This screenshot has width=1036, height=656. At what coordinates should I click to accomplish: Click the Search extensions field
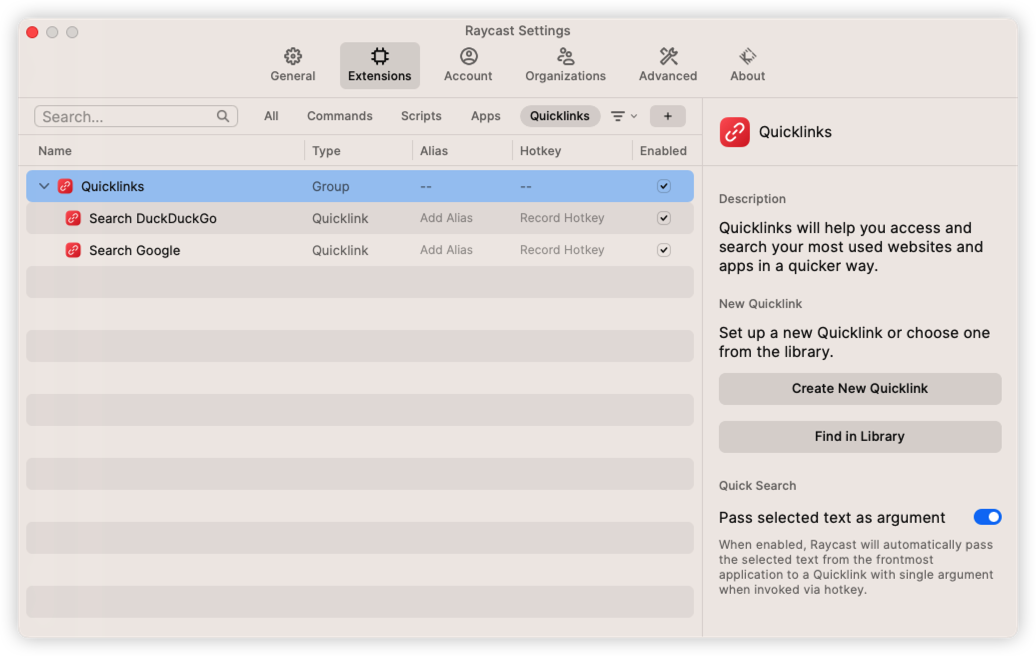[x=135, y=116]
